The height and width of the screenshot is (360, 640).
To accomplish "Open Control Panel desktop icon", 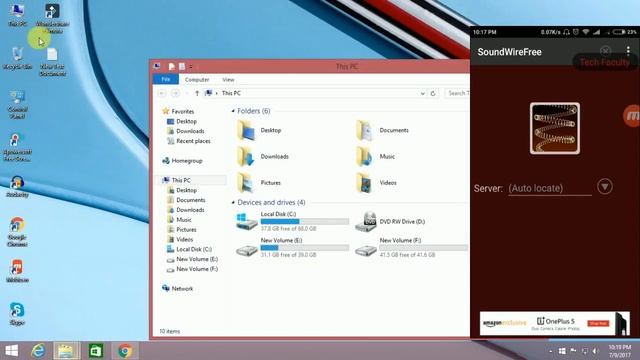I will [17, 104].
